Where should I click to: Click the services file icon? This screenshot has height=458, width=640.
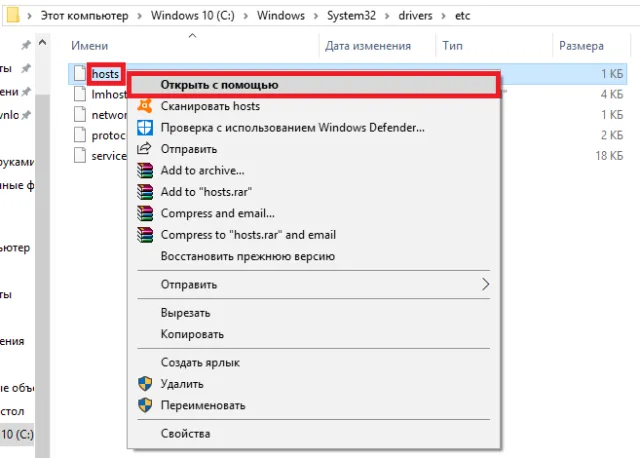coord(80,155)
